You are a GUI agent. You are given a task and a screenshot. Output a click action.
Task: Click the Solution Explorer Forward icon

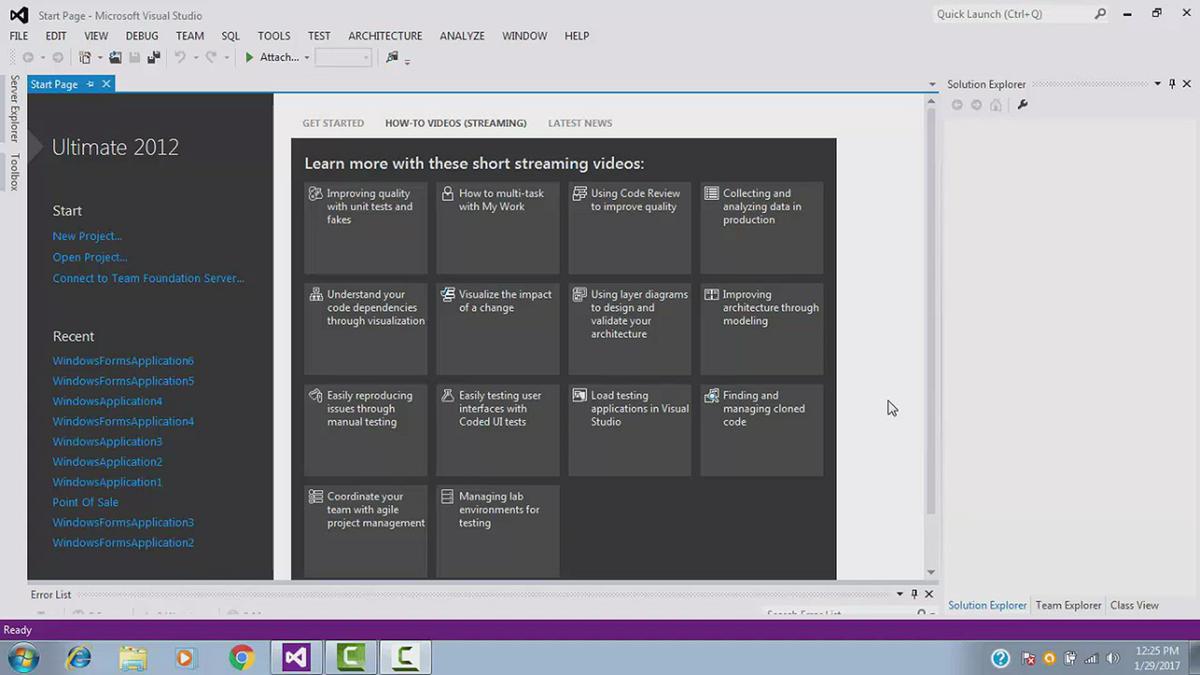click(x=976, y=105)
